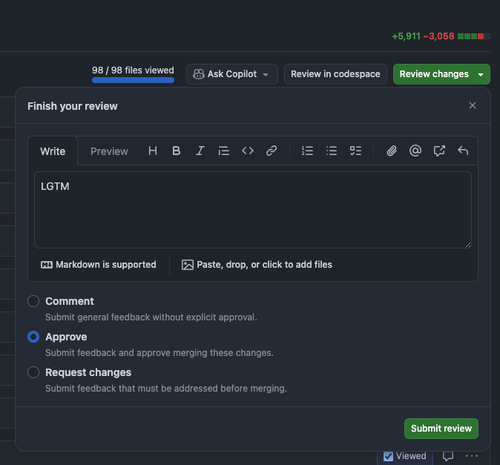Screen dimensions: 500x465
Task: Click the Submit review button
Action: (x=441, y=428)
